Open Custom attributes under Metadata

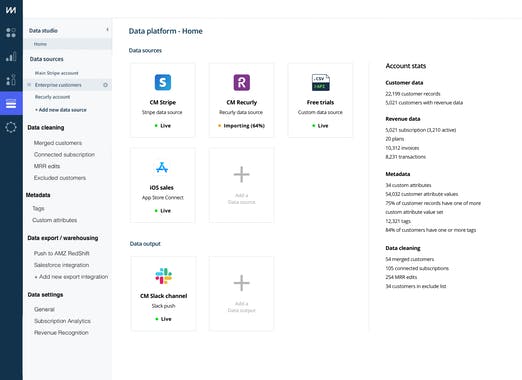pyautogui.click(x=55, y=220)
